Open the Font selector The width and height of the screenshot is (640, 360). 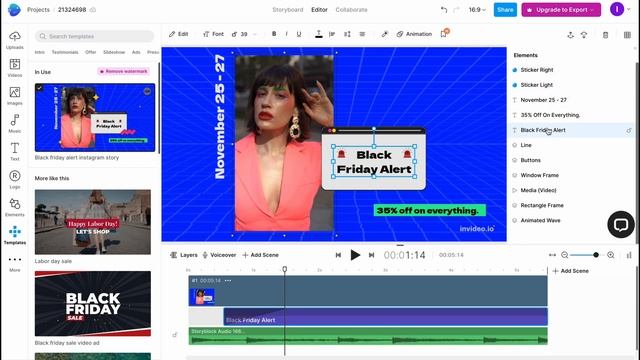(x=213, y=34)
